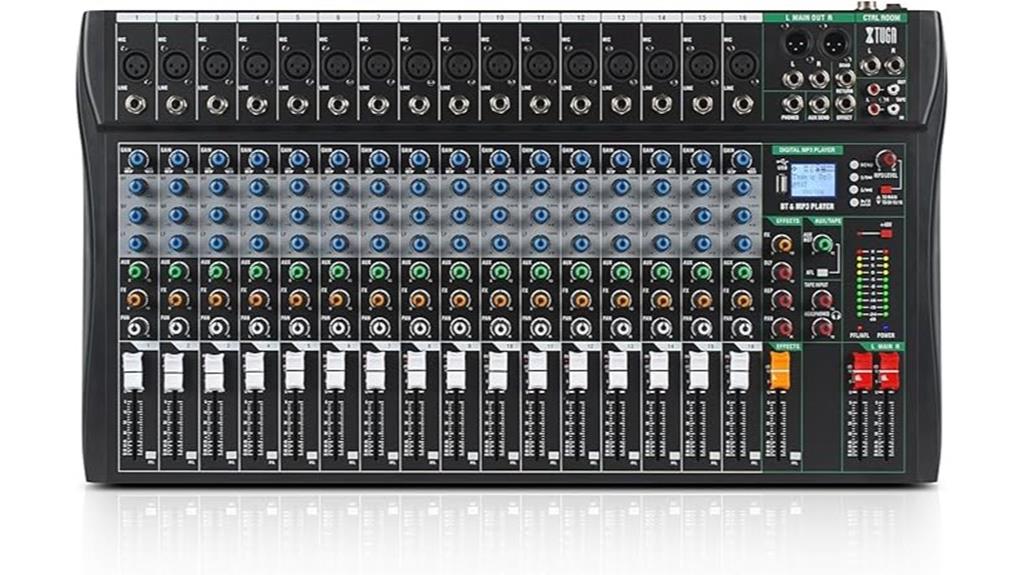The image size is (1024, 575).
Task: Click the 'CTRL ROOM' green header label
Action: (x=881, y=18)
